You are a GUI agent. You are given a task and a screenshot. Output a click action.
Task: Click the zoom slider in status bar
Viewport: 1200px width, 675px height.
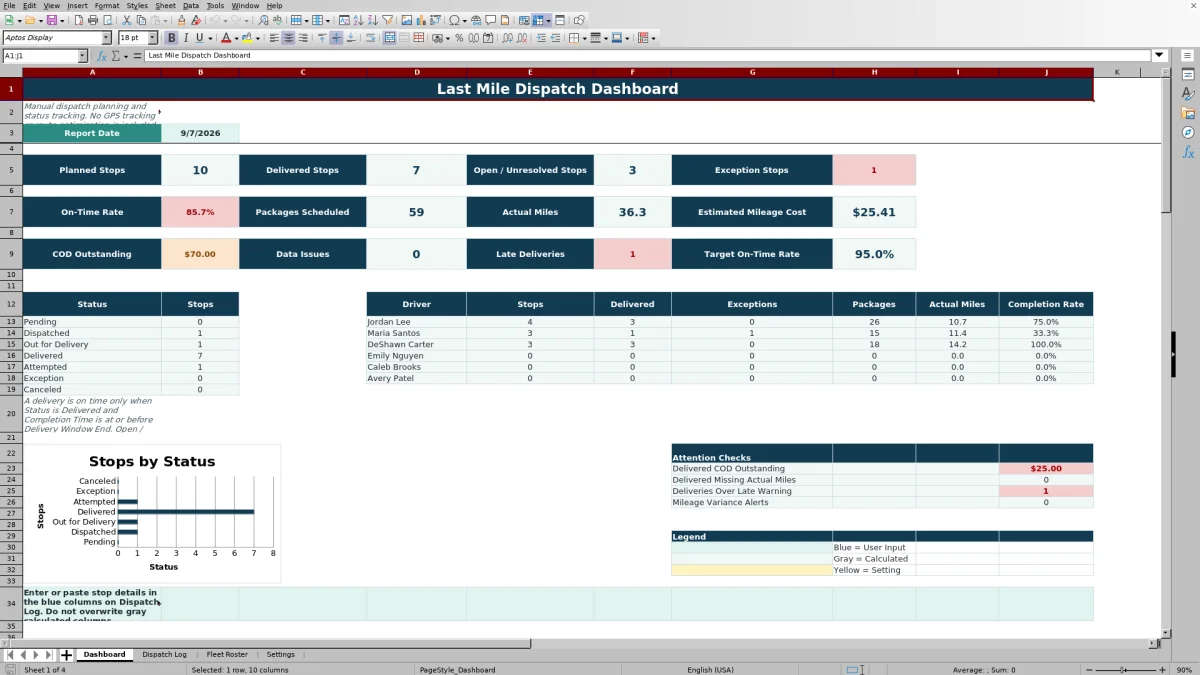point(1123,670)
